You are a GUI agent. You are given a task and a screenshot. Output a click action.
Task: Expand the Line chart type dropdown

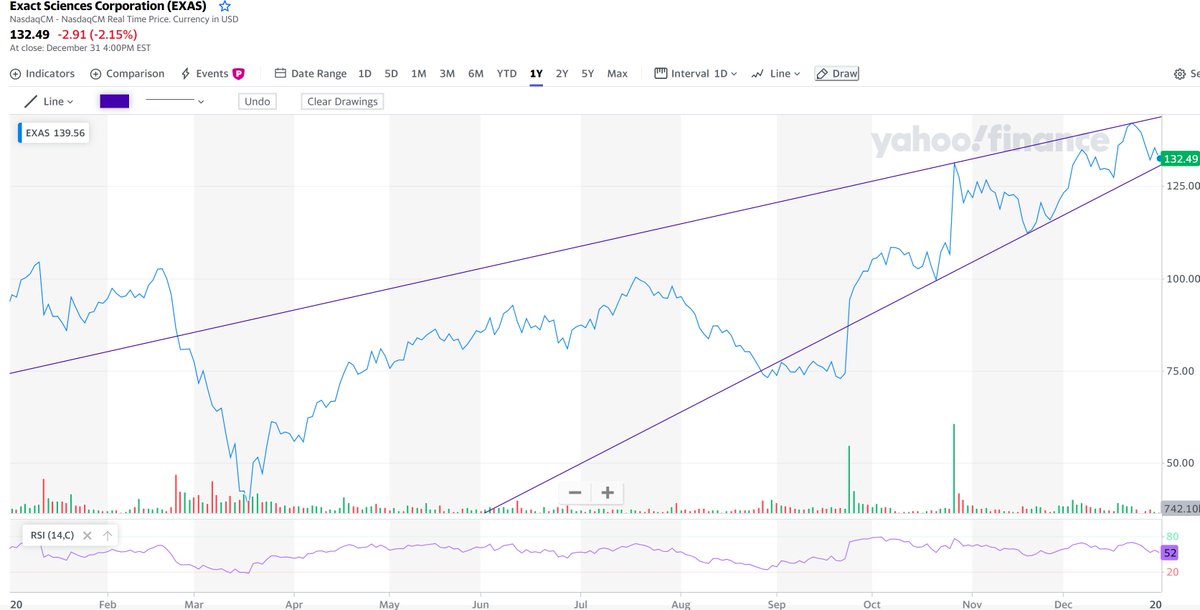[x=776, y=74]
